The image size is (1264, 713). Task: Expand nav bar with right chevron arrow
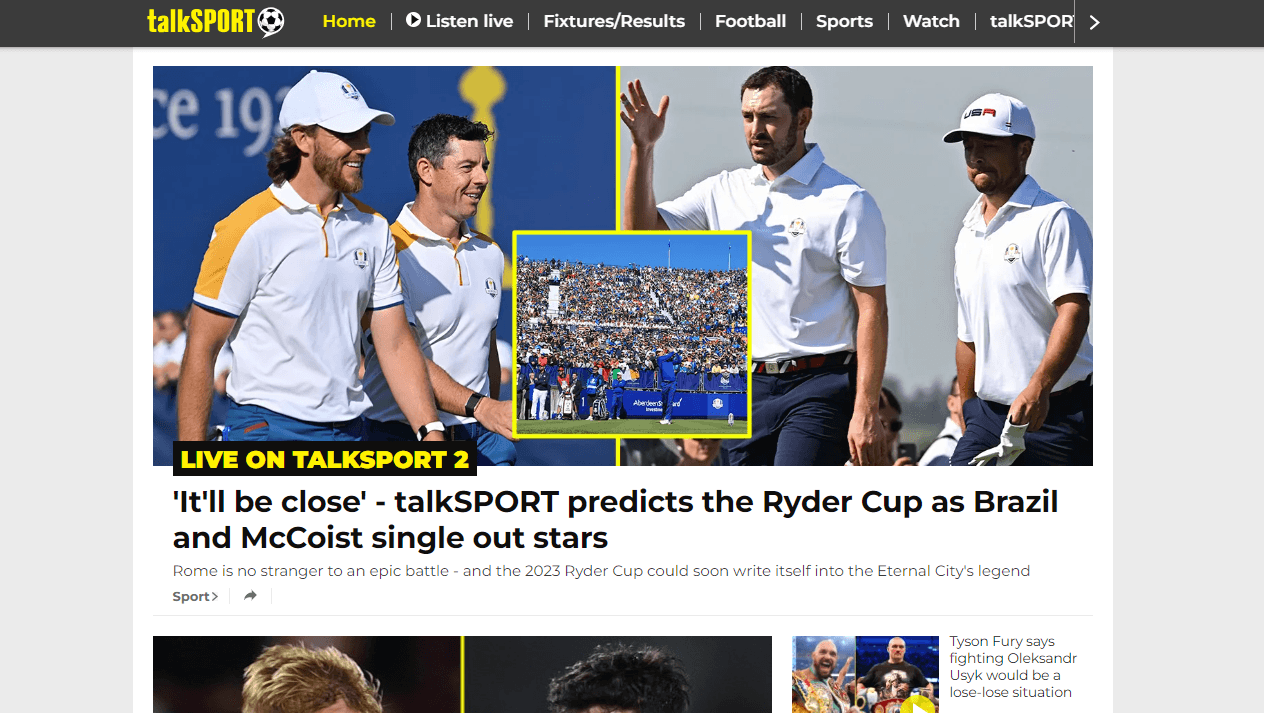click(1094, 22)
